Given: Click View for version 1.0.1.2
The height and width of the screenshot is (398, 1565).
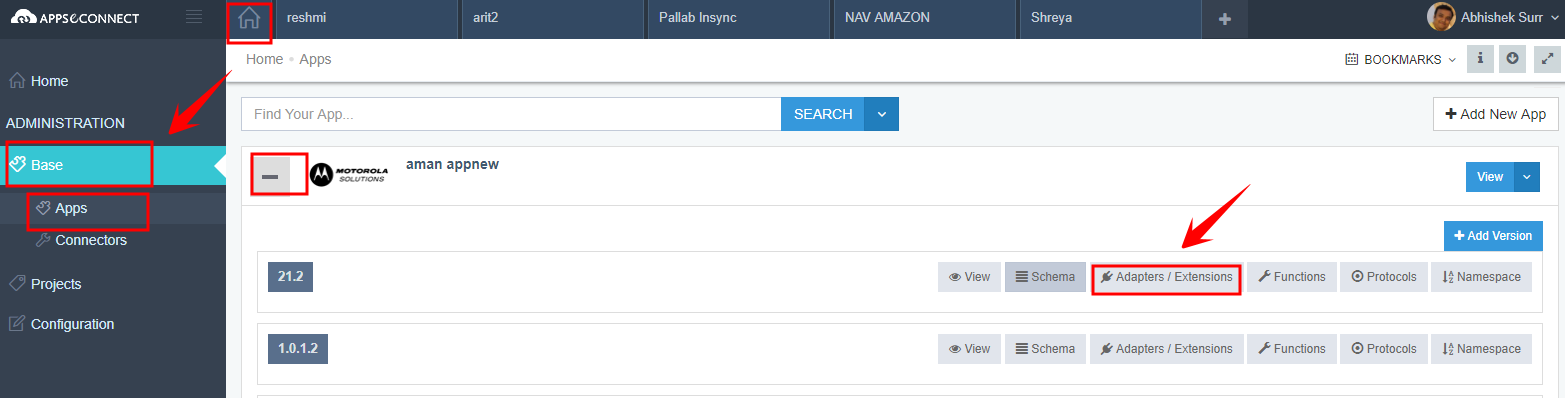Looking at the screenshot, I should [969, 349].
